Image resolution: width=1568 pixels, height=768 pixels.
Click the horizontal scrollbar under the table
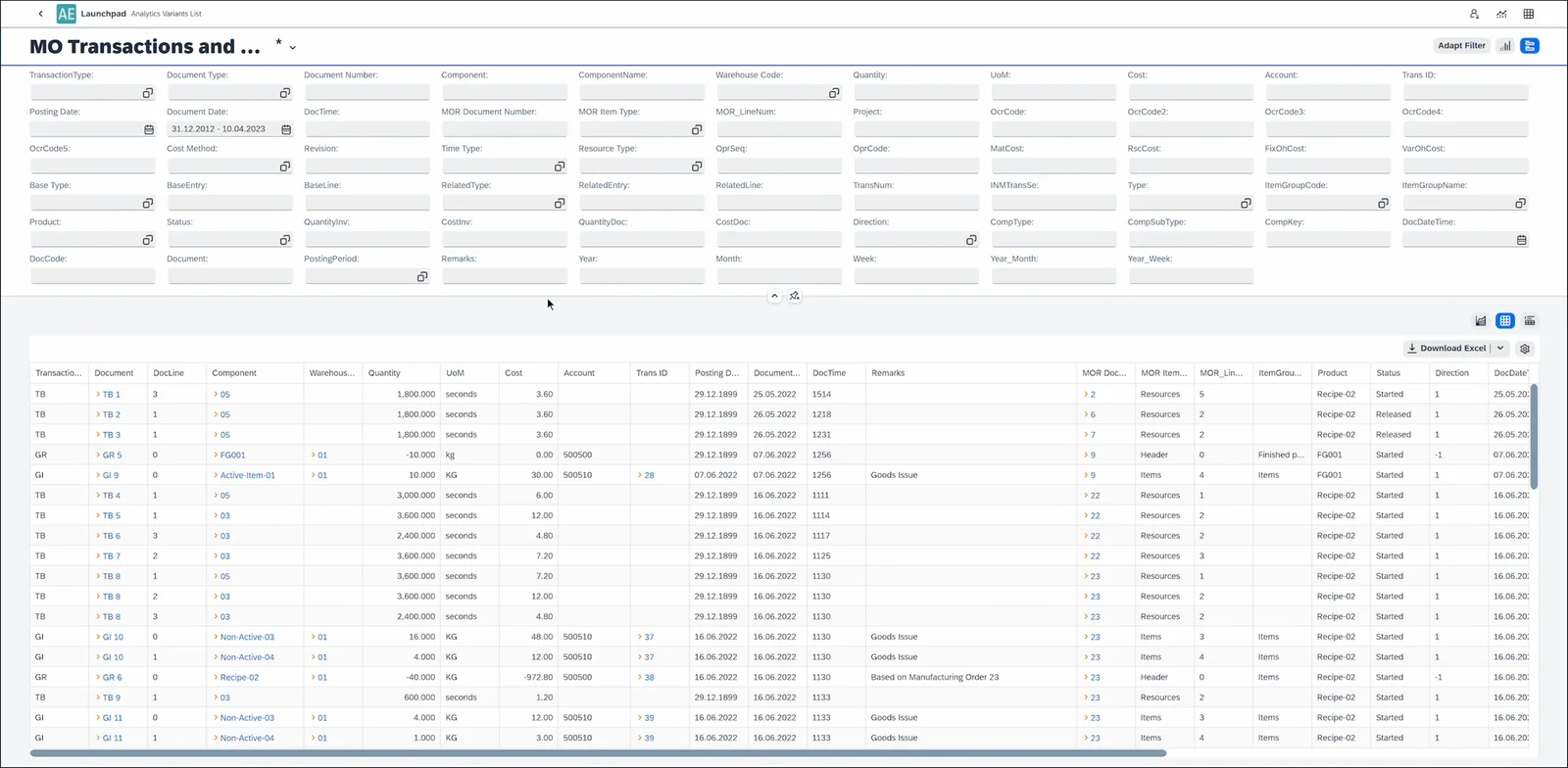598,753
